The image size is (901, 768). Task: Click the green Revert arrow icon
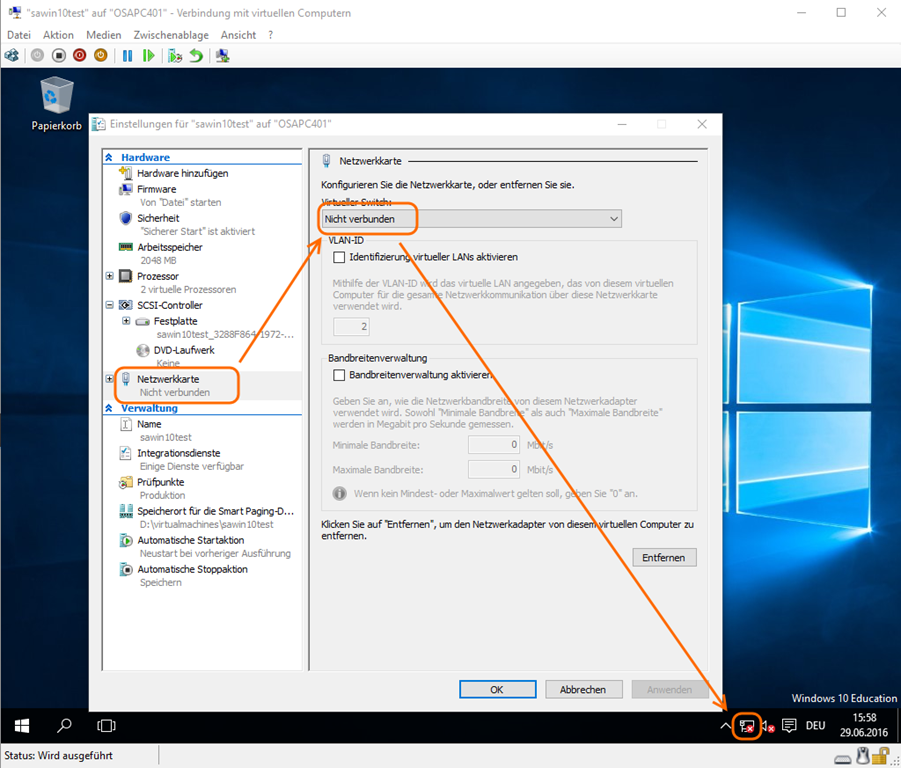click(x=196, y=56)
